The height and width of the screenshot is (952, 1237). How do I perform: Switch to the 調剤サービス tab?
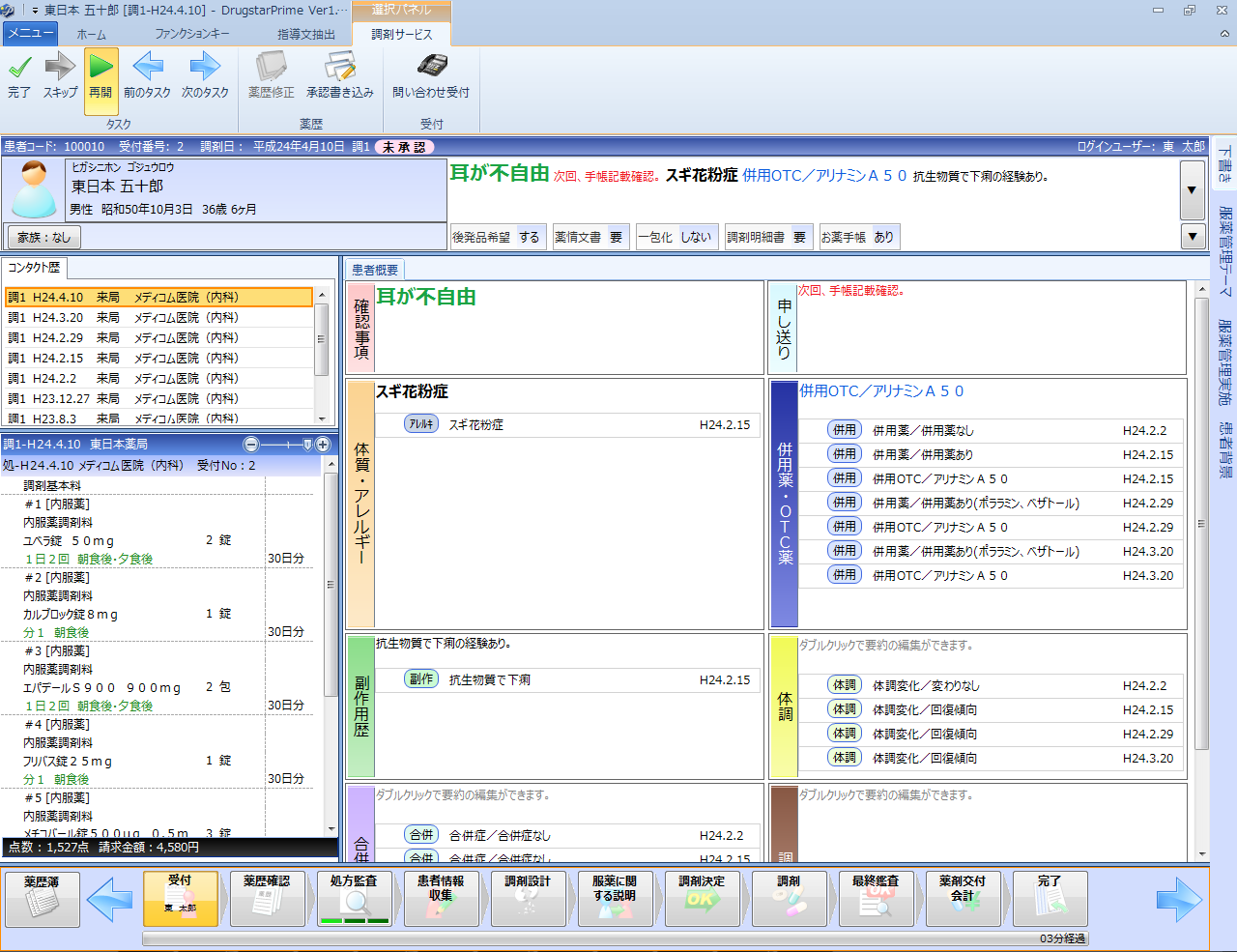click(x=402, y=34)
